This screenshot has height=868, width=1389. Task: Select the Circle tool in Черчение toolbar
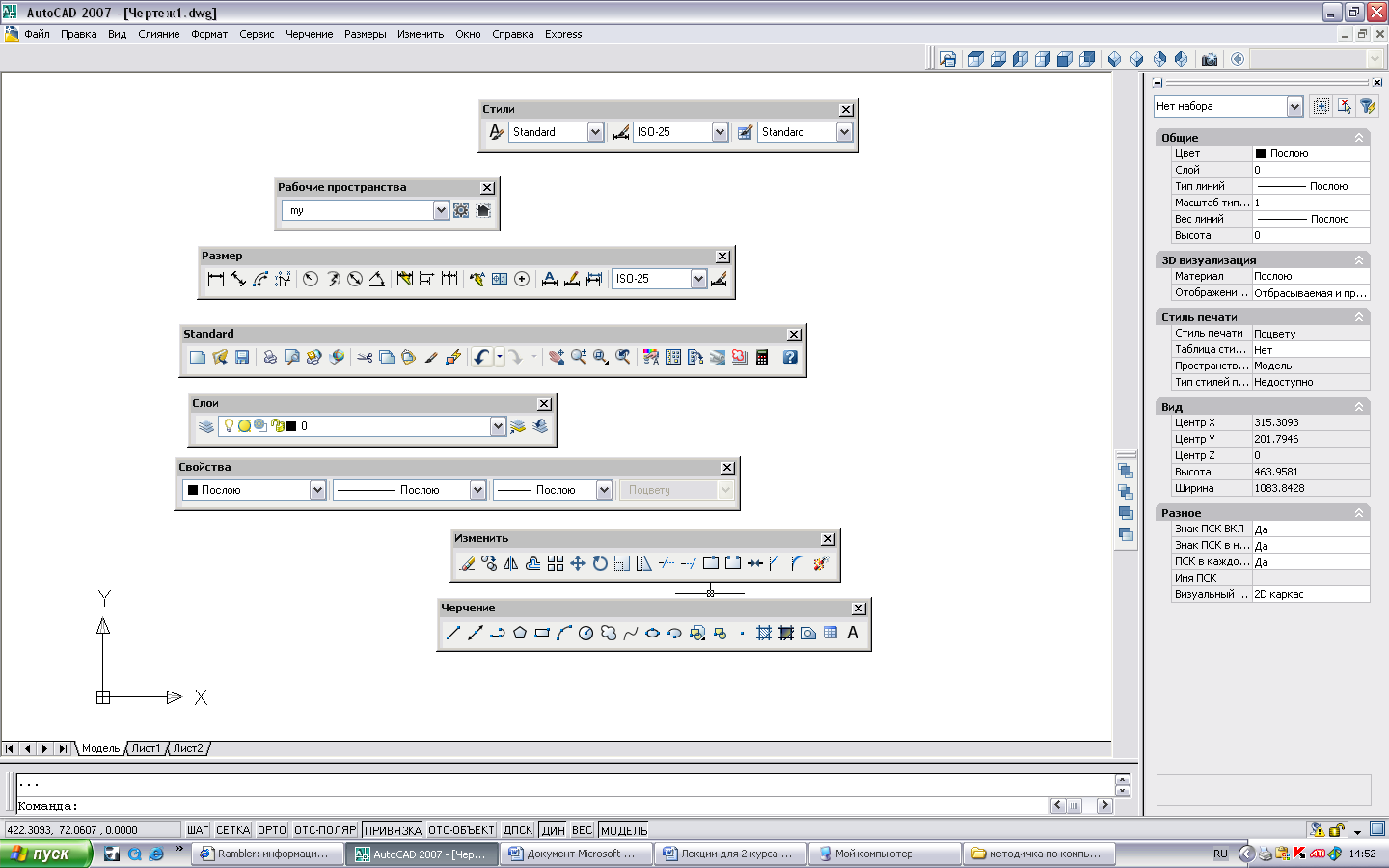click(586, 634)
